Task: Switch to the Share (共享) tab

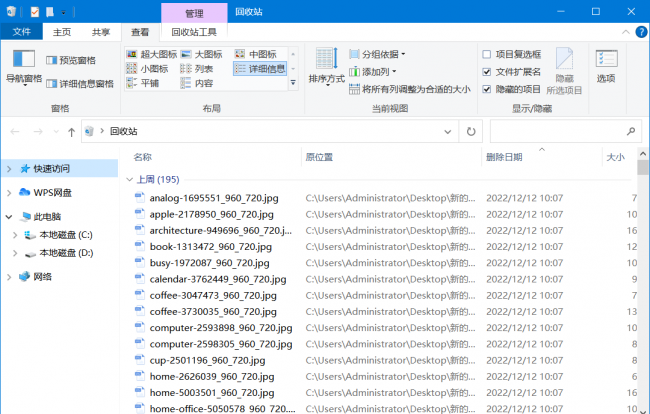Action: (101, 32)
